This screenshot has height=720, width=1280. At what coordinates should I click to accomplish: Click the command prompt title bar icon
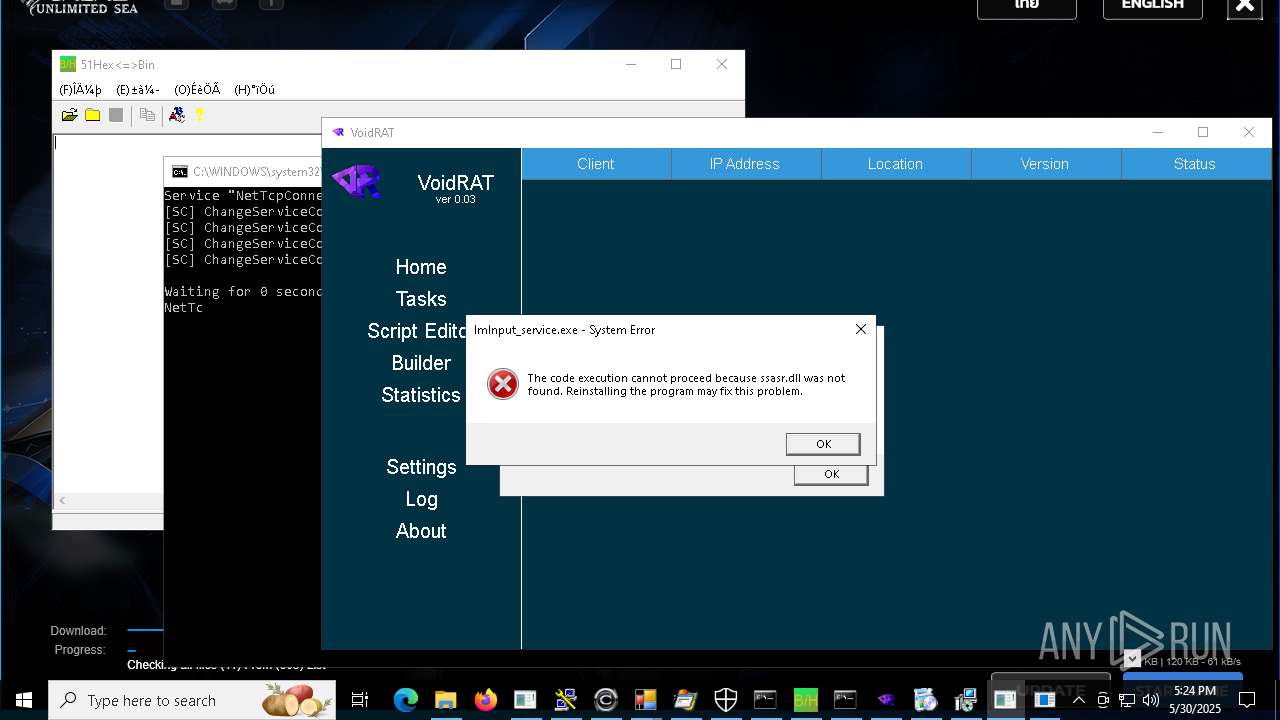pyautogui.click(x=180, y=172)
